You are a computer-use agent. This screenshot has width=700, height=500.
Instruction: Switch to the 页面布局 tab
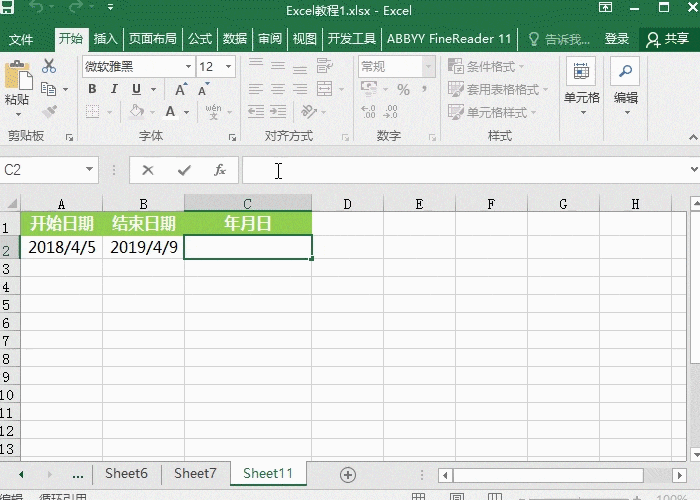[153, 39]
